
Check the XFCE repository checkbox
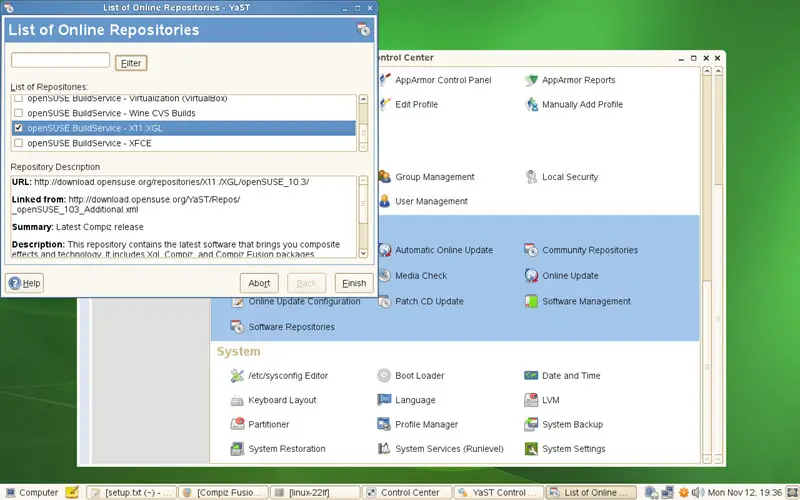[18, 143]
